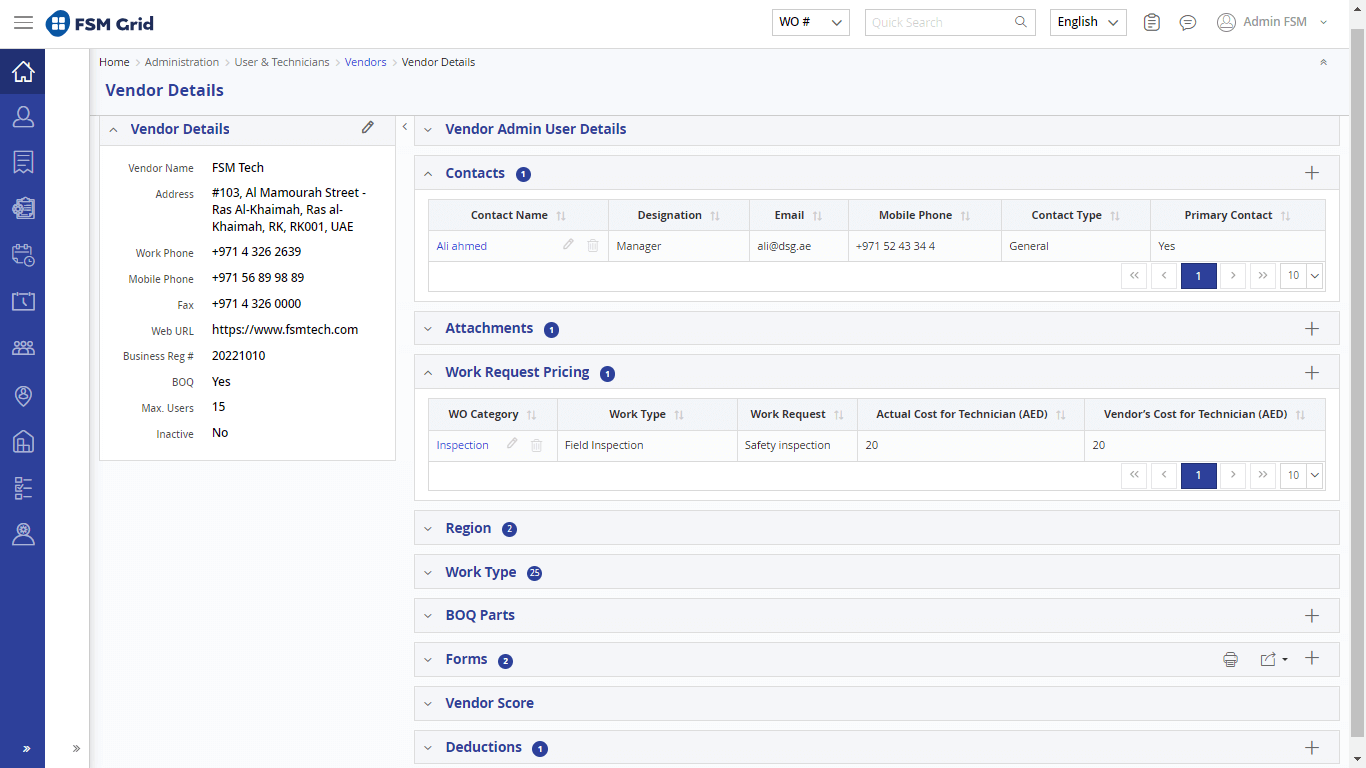Go to first page in Contacts
This screenshot has height=768, width=1366.
pos(1134,276)
